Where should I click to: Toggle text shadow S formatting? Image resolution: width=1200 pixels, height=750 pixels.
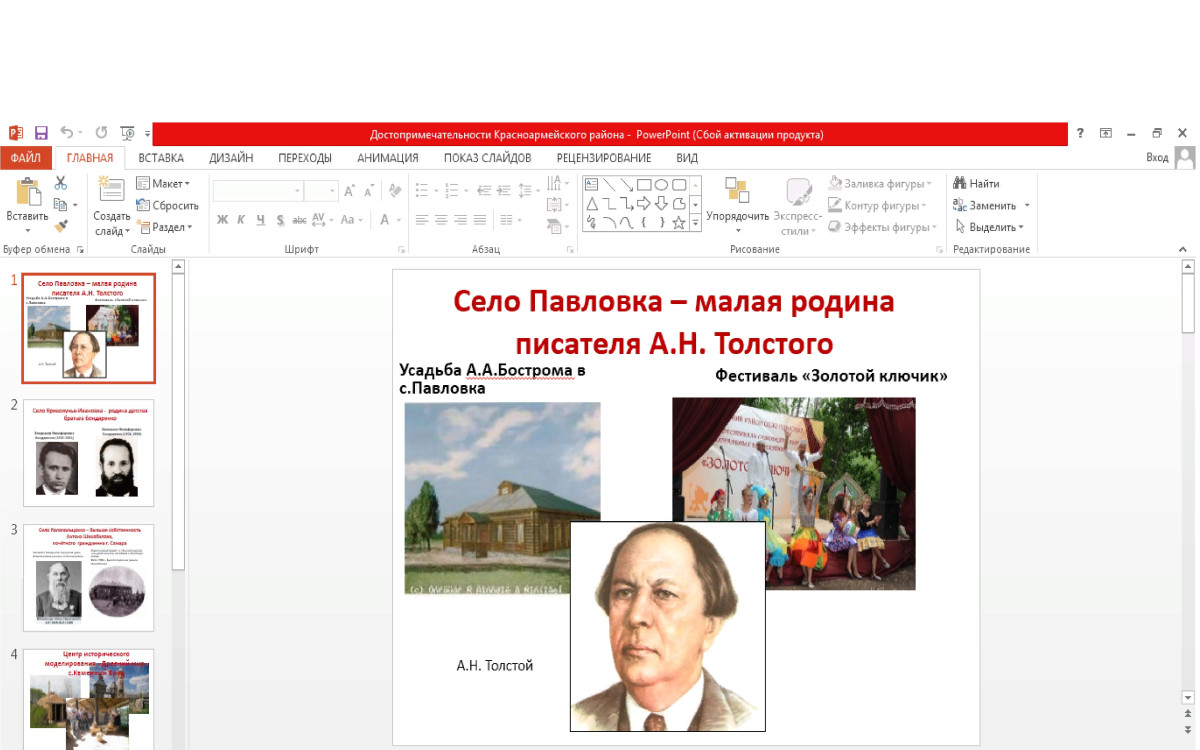(x=280, y=220)
